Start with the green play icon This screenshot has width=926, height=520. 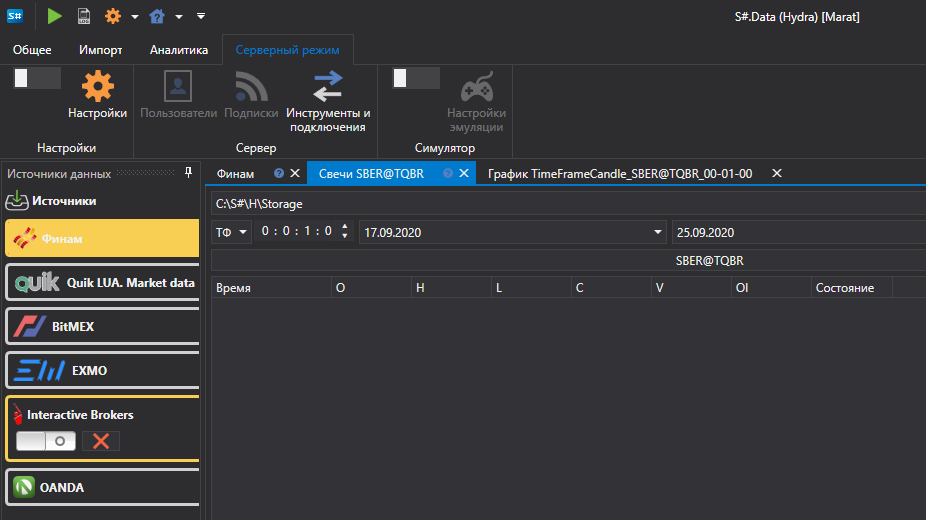54,16
